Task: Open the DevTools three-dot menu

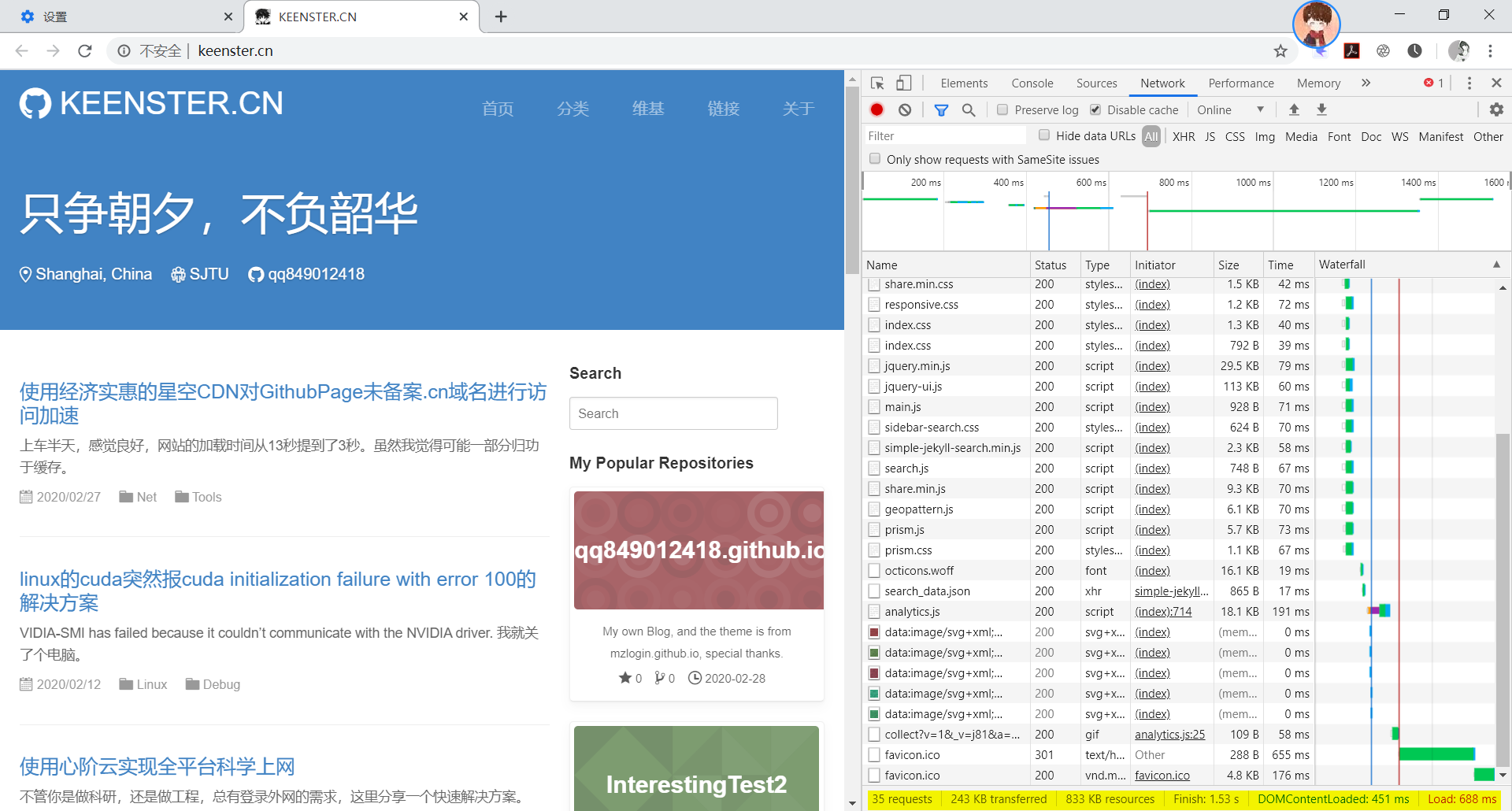Action: pyautogui.click(x=1468, y=83)
